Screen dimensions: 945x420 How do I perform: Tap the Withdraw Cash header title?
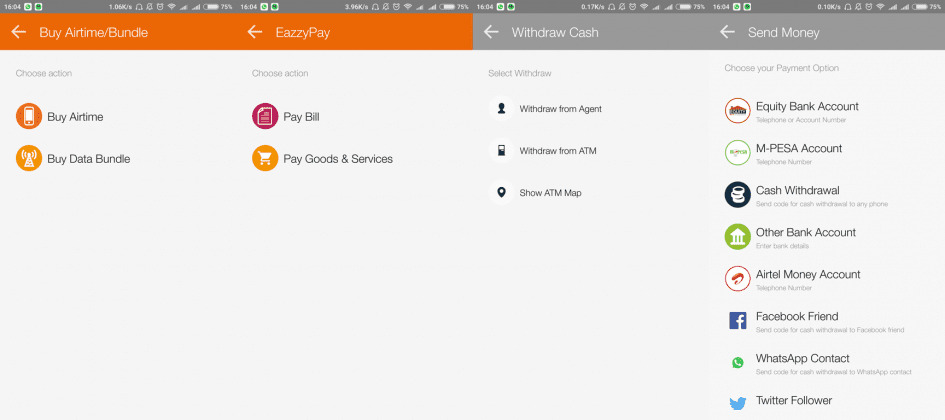(x=555, y=33)
